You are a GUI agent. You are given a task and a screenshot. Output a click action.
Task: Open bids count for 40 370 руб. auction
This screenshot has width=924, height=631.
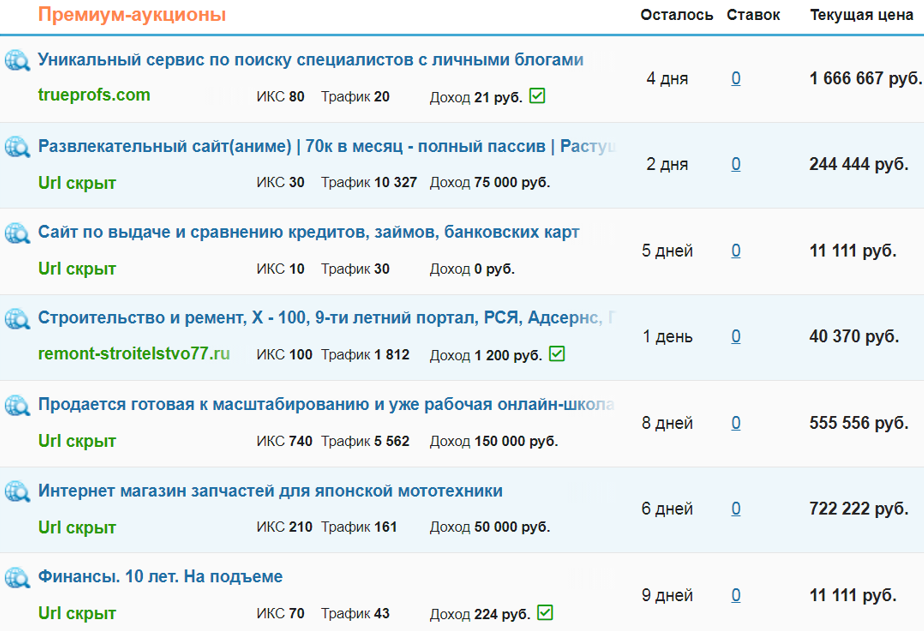point(736,336)
